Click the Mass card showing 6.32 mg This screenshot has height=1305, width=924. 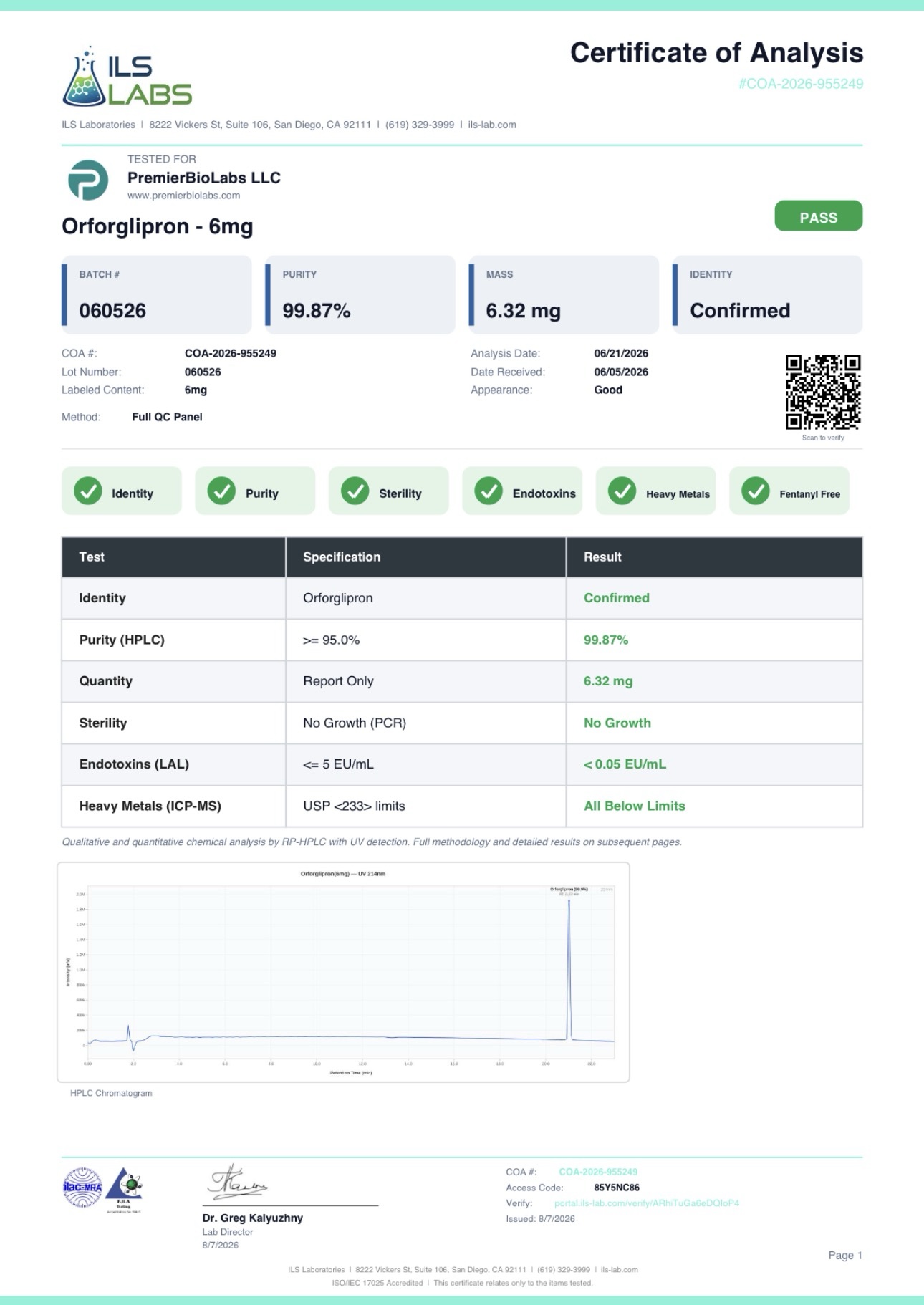[x=564, y=294]
